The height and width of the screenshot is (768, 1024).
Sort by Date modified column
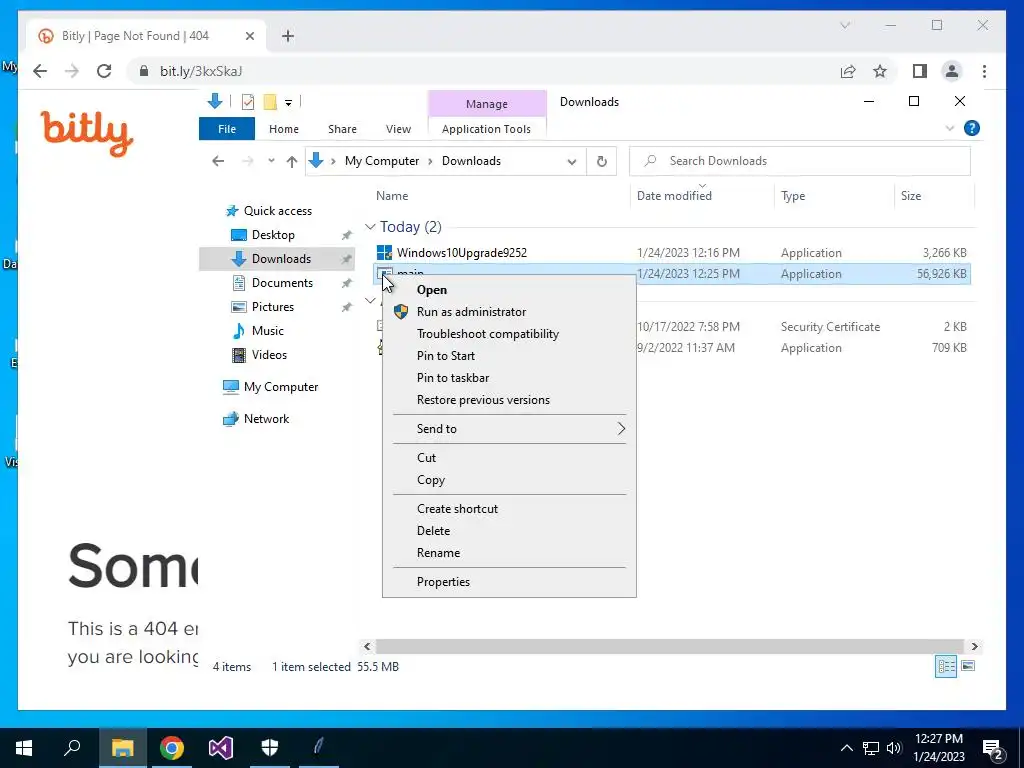[674, 196]
